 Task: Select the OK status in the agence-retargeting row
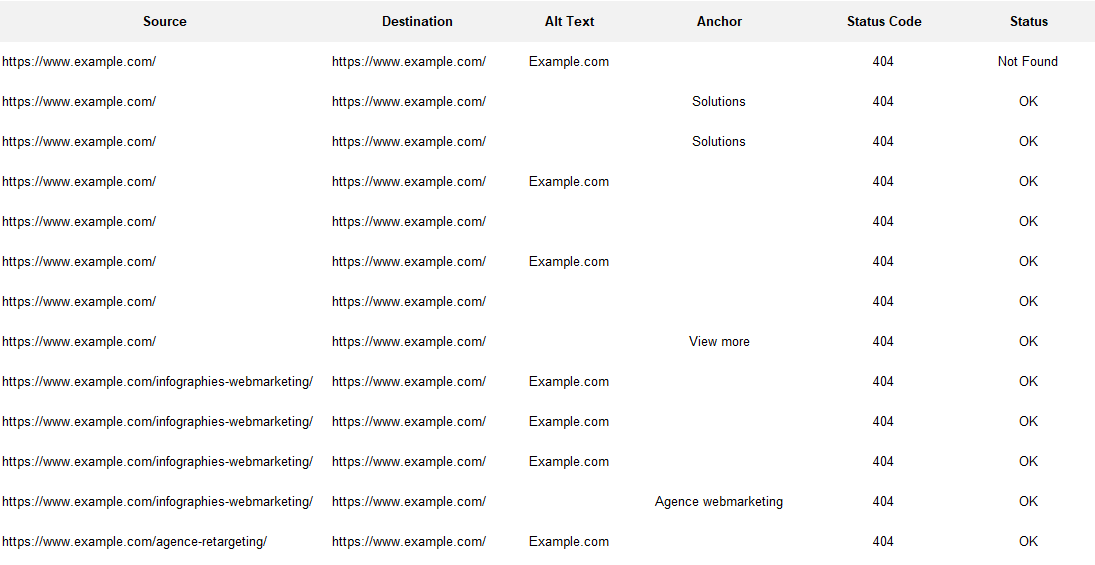[x=1028, y=541]
